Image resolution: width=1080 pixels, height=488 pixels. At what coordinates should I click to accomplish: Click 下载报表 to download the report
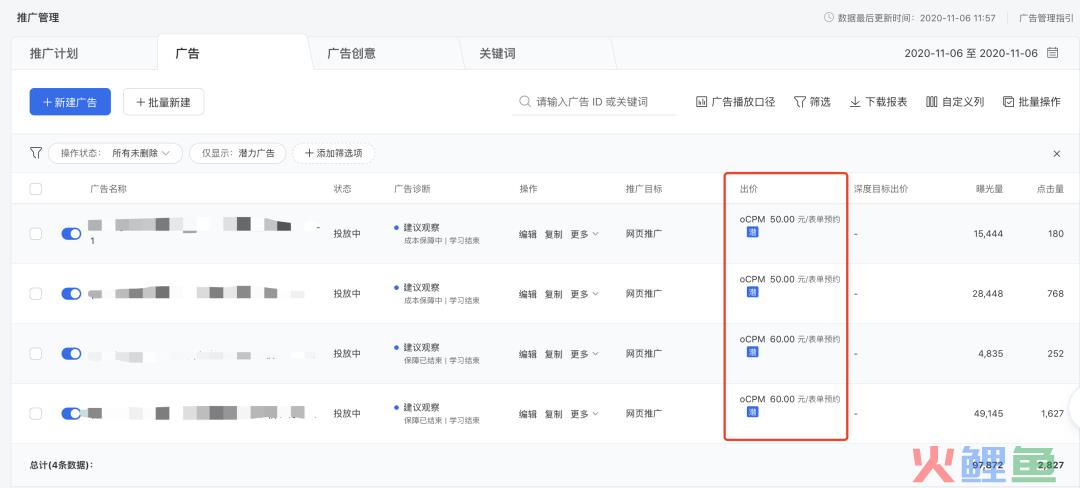click(x=878, y=102)
